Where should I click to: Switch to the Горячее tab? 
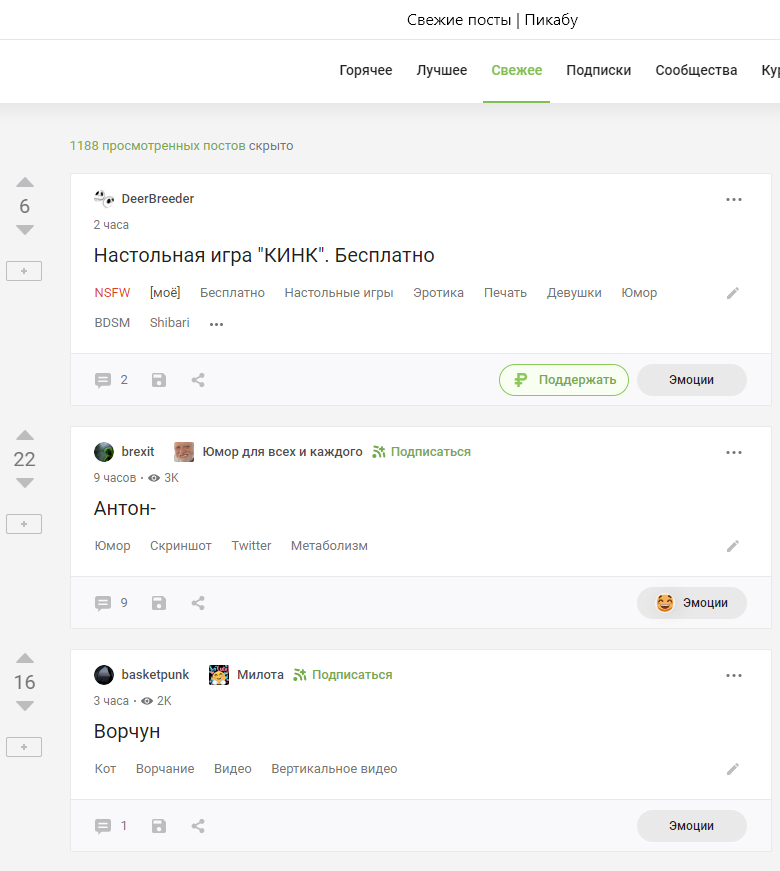coord(365,70)
